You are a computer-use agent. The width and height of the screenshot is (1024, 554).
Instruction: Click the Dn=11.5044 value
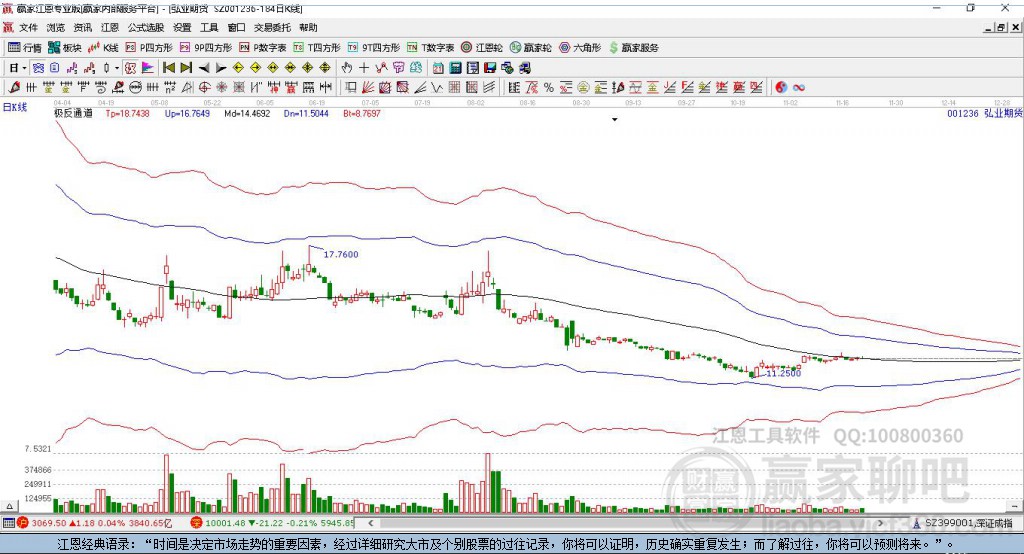click(306, 113)
